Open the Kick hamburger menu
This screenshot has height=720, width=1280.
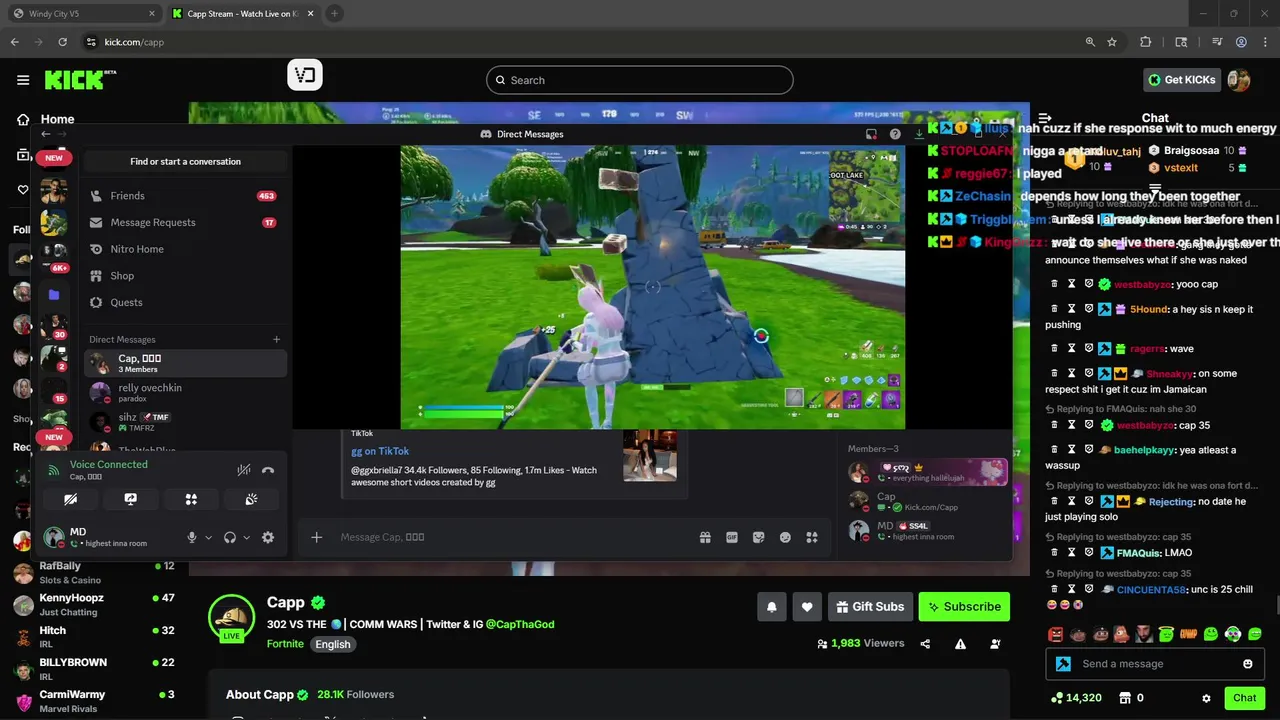click(23, 80)
